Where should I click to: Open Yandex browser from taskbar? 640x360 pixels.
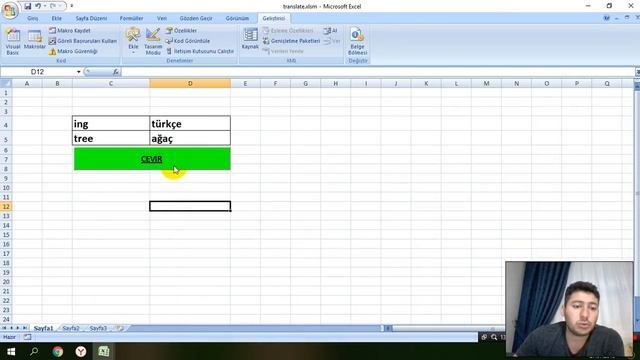tap(81, 351)
